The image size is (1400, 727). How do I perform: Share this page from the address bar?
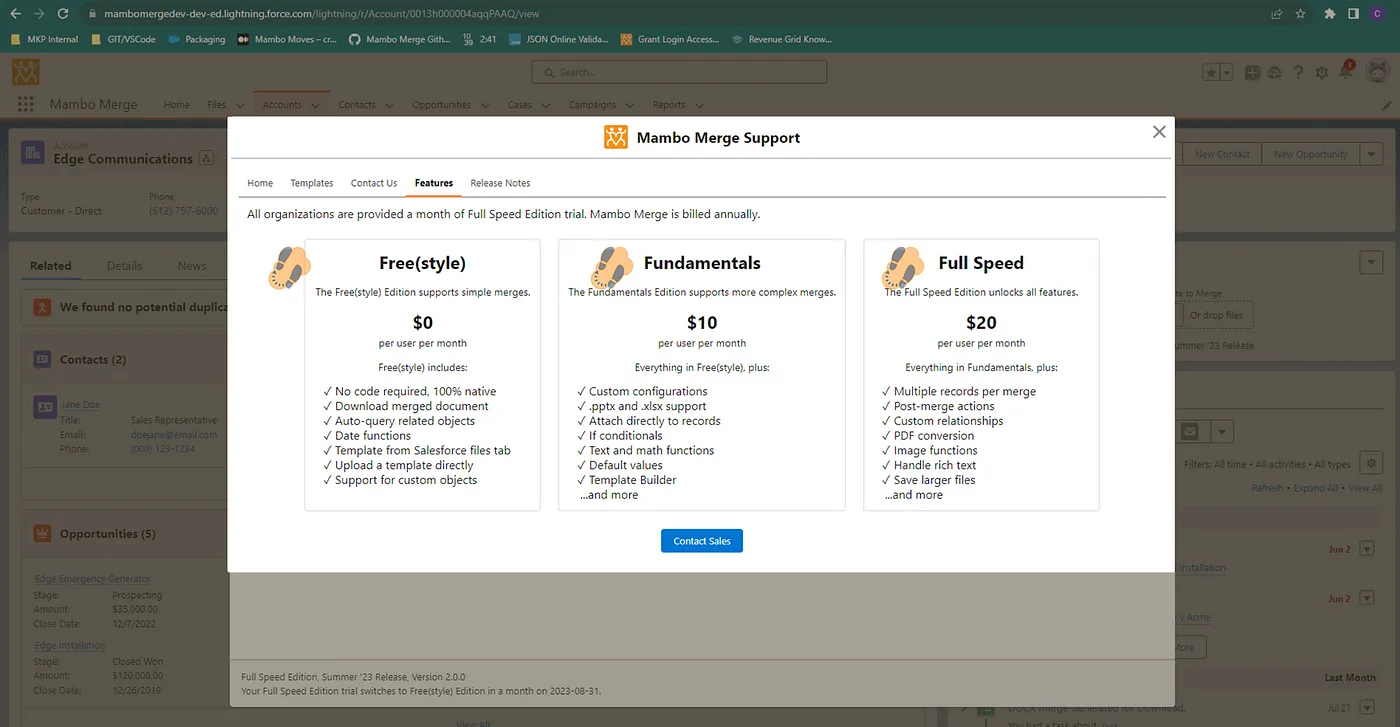pyautogui.click(x=1277, y=14)
